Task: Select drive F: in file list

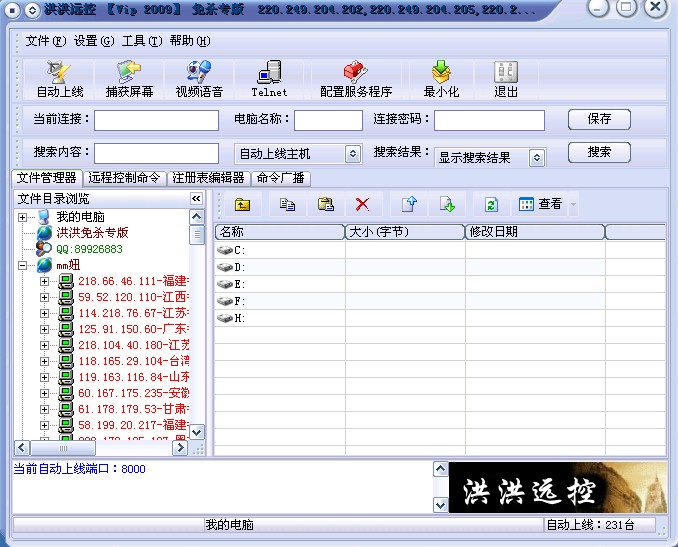Action: pyautogui.click(x=231, y=301)
